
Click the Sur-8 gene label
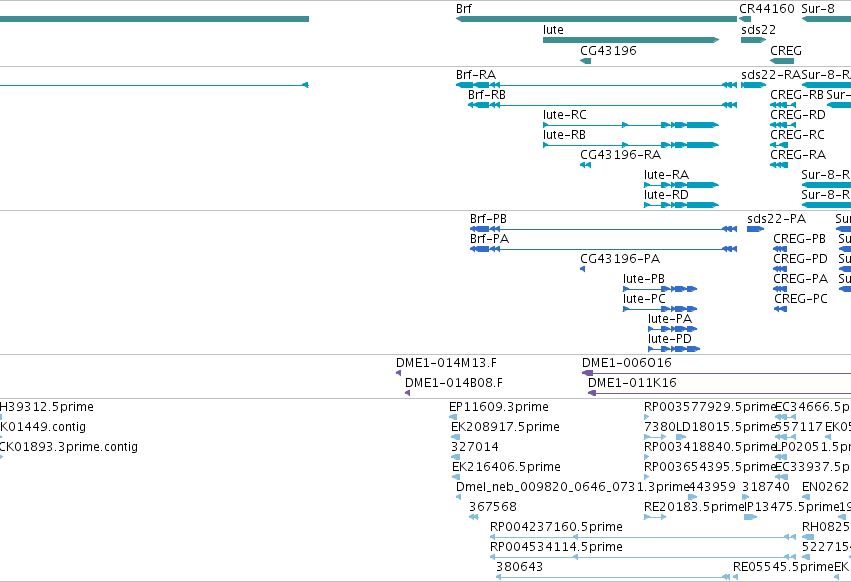click(817, 9)
